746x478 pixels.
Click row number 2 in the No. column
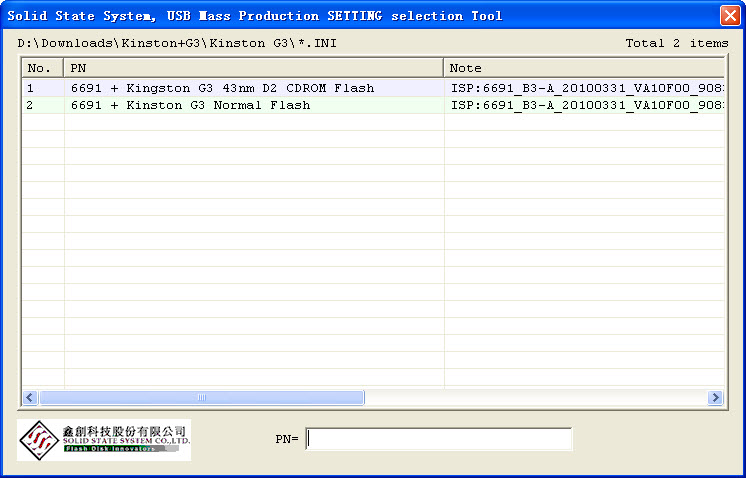tap(31, 105)
